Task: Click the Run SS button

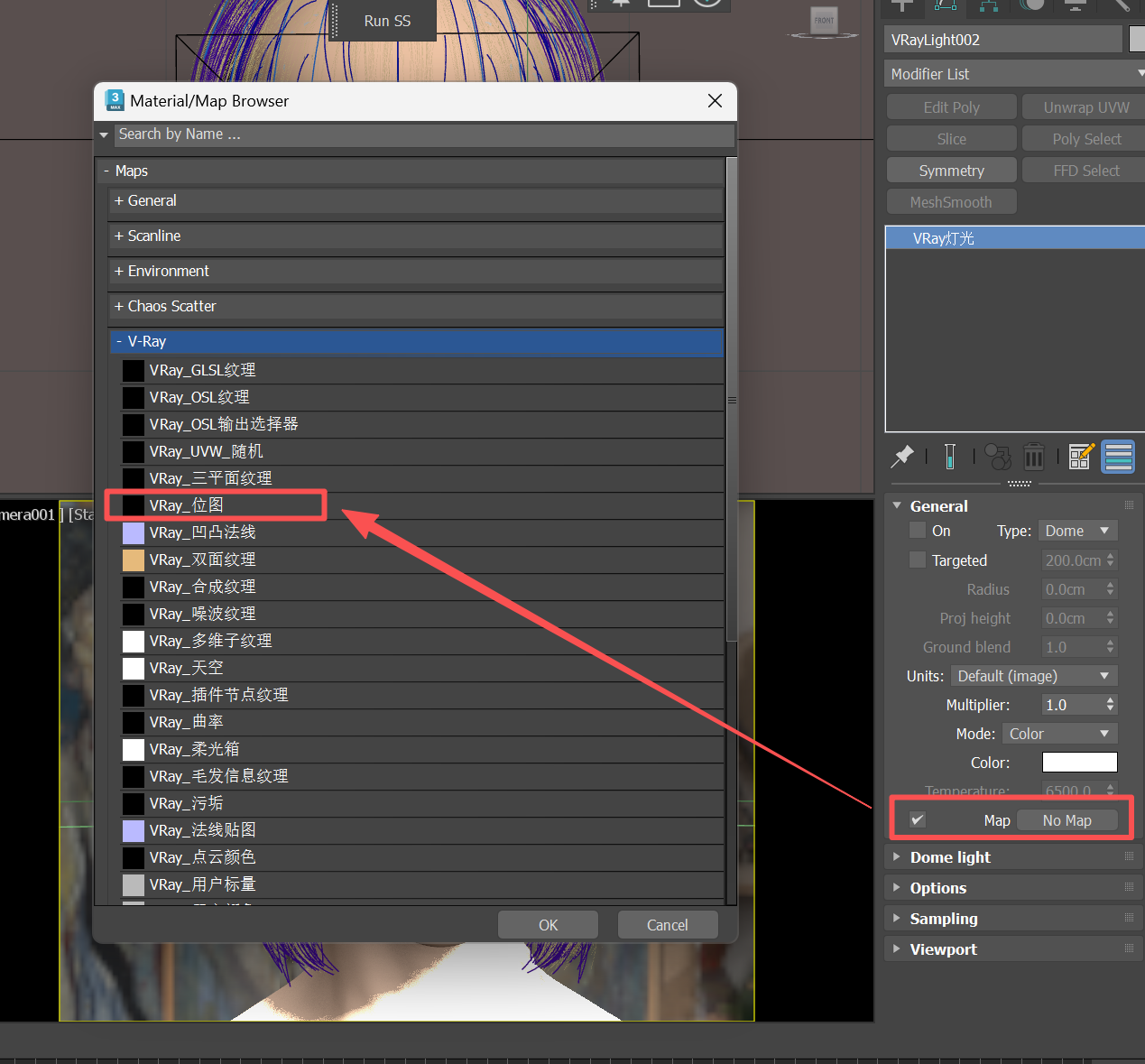Action: (x=387, y=21)
